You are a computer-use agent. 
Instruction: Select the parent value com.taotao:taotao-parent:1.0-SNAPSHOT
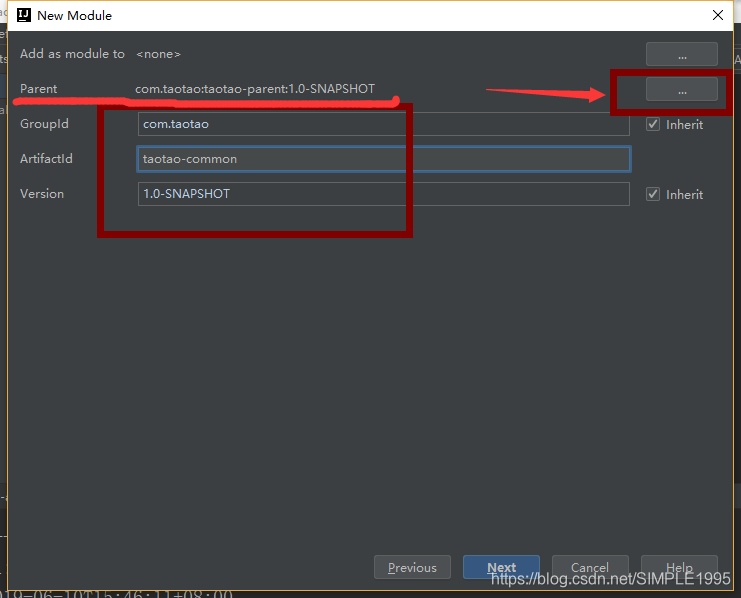[255, 89]
